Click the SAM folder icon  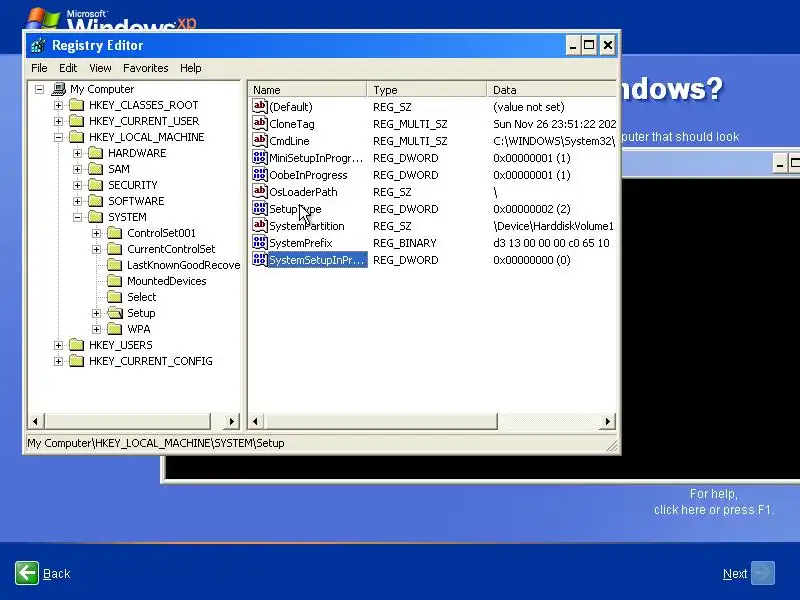95,169
